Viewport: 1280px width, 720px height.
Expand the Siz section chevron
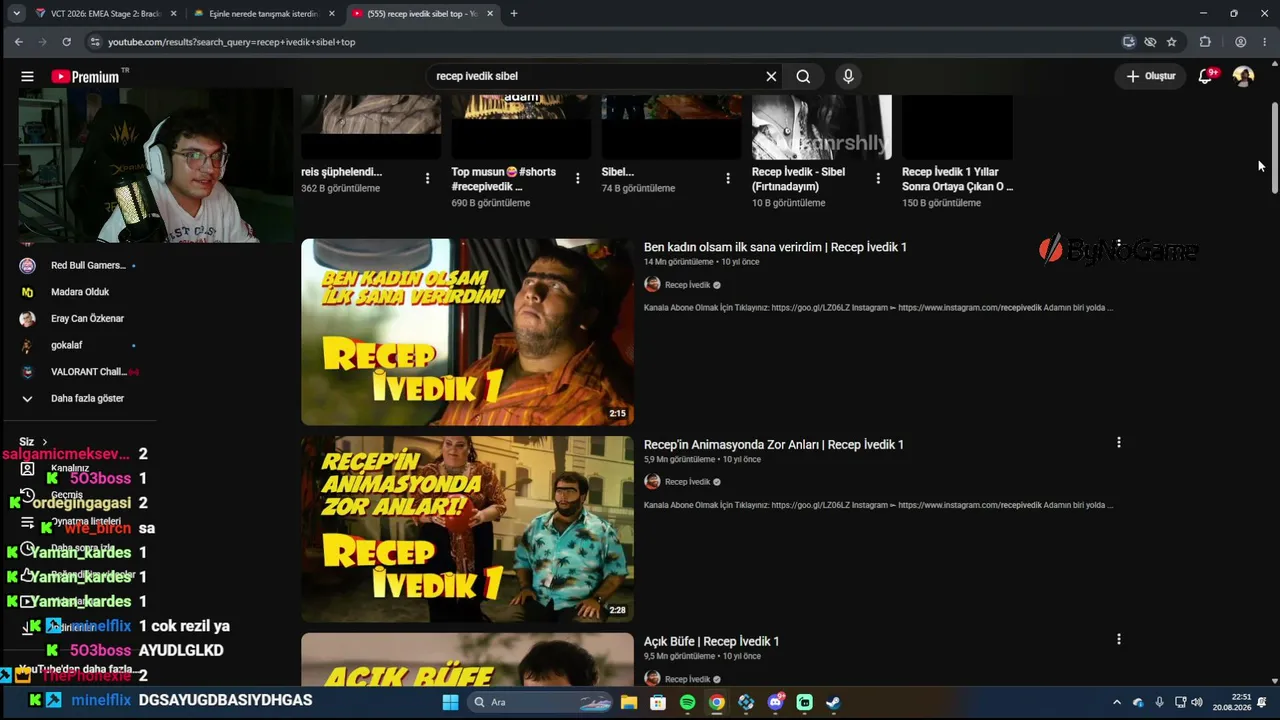click(44, 442)
